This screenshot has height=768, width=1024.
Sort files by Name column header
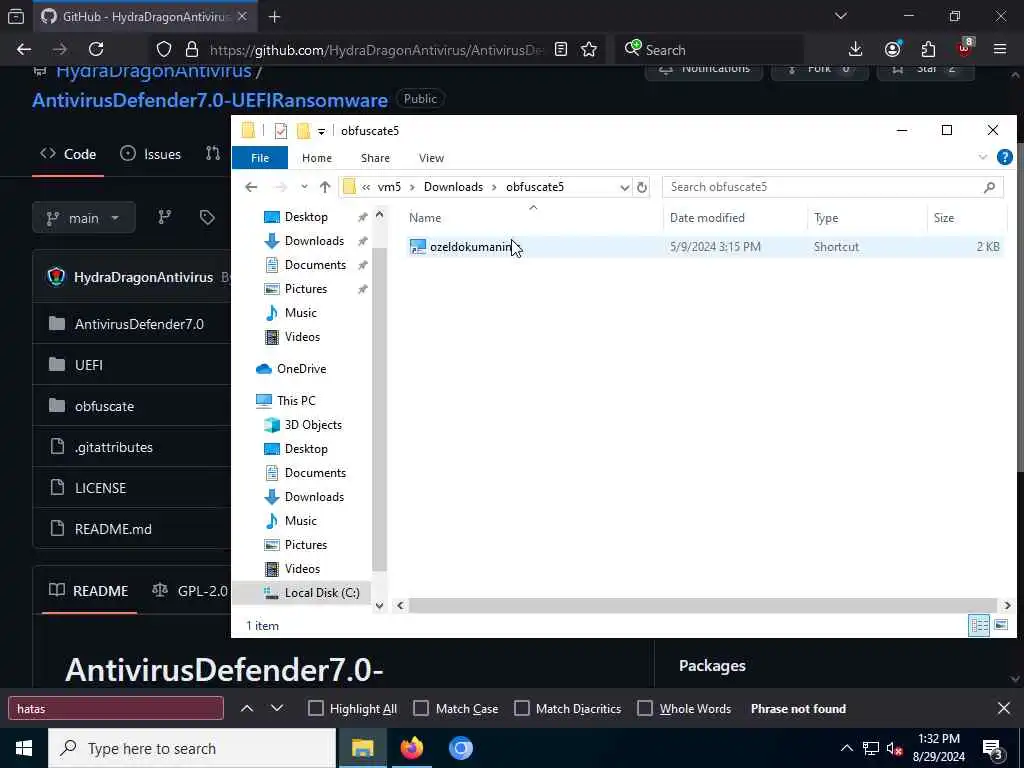(x=533, y=218)
